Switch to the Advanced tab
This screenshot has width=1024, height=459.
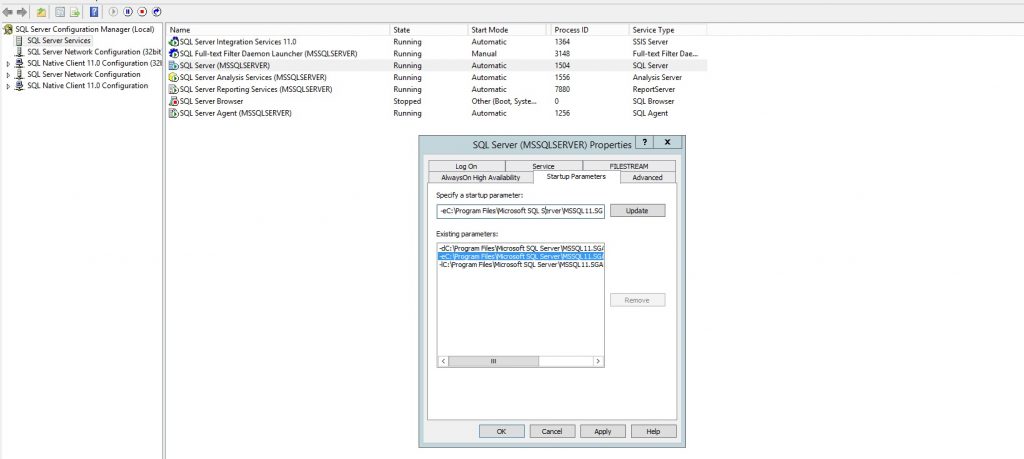648,178
